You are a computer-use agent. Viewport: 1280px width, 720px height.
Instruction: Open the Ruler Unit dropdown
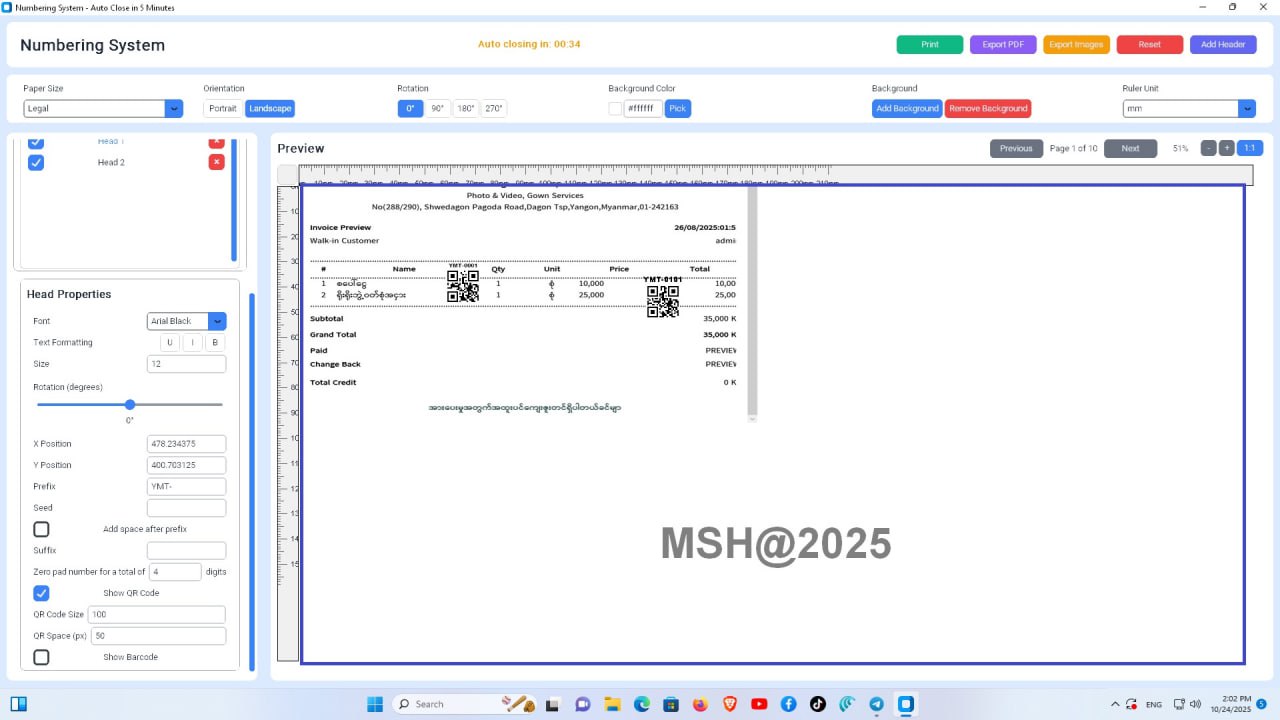[1188, 108]
